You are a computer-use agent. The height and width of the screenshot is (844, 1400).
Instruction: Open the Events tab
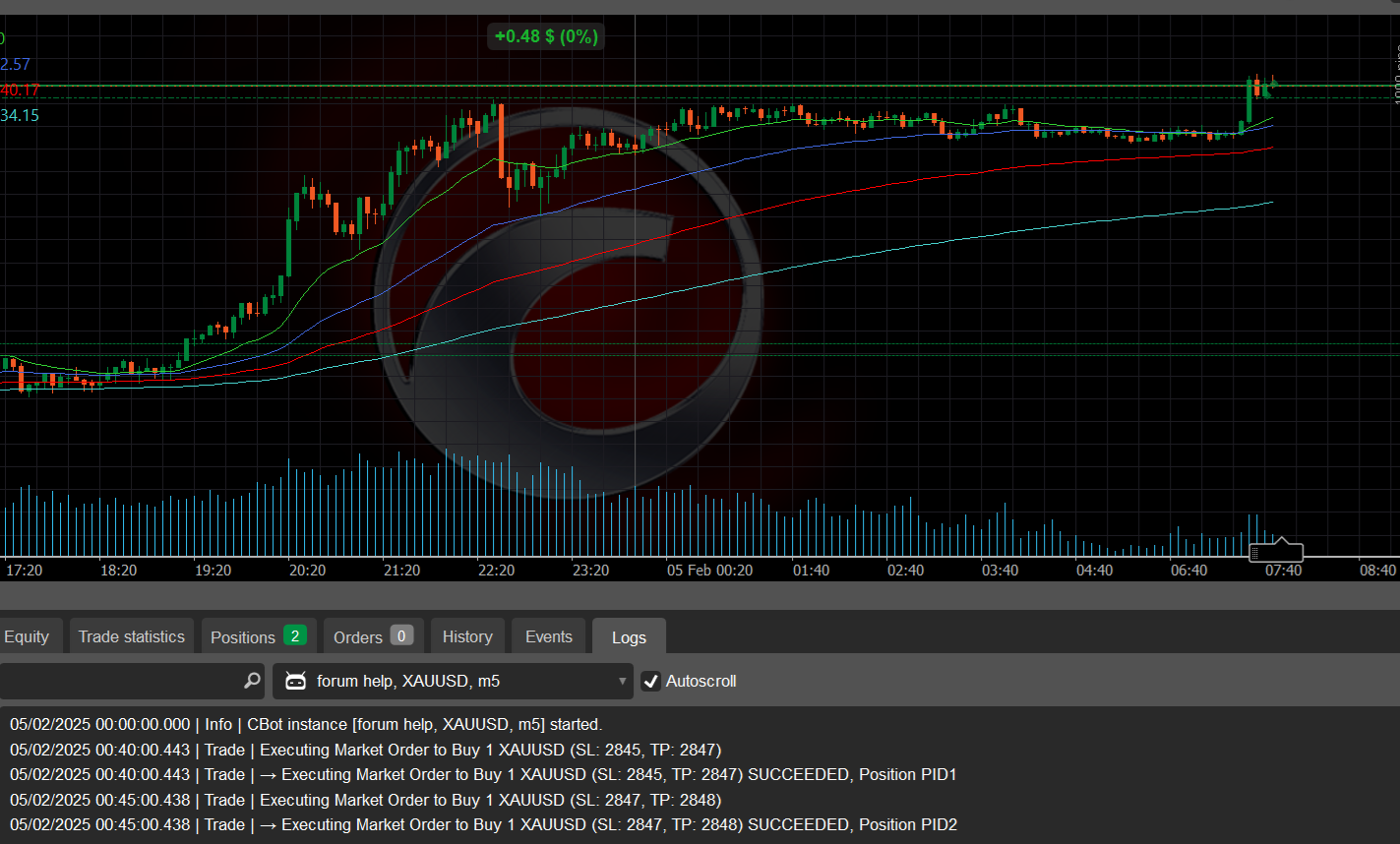(x=549, y=636)
